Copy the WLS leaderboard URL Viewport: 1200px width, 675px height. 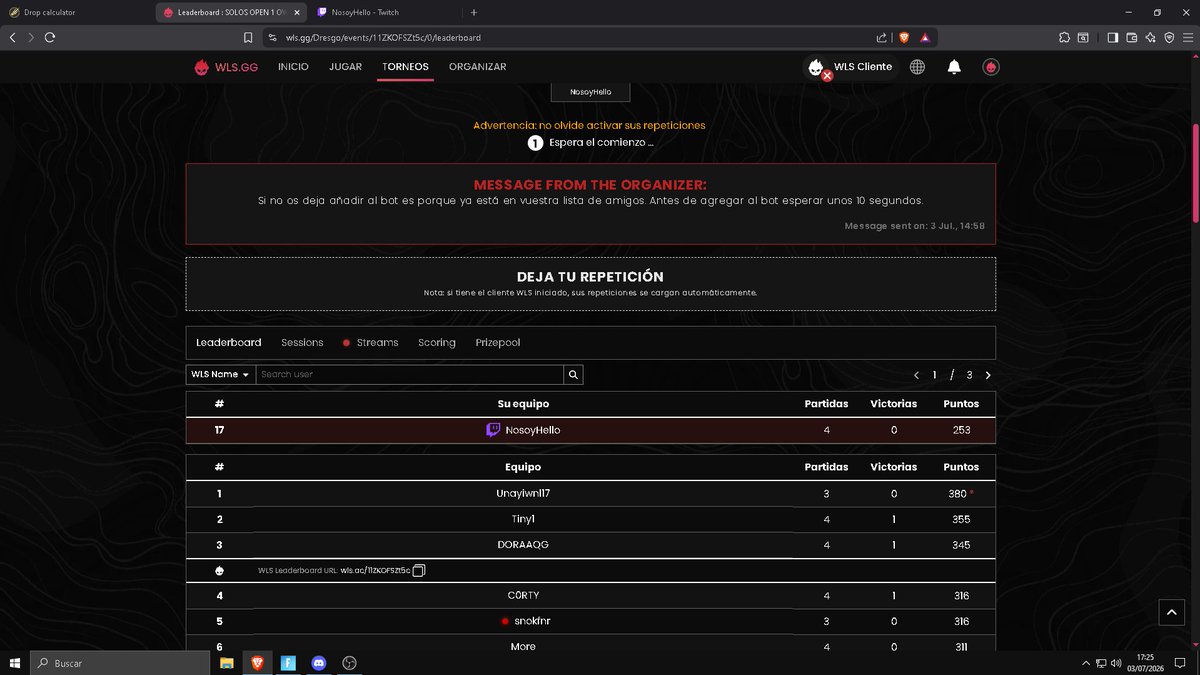pos(419,571)
